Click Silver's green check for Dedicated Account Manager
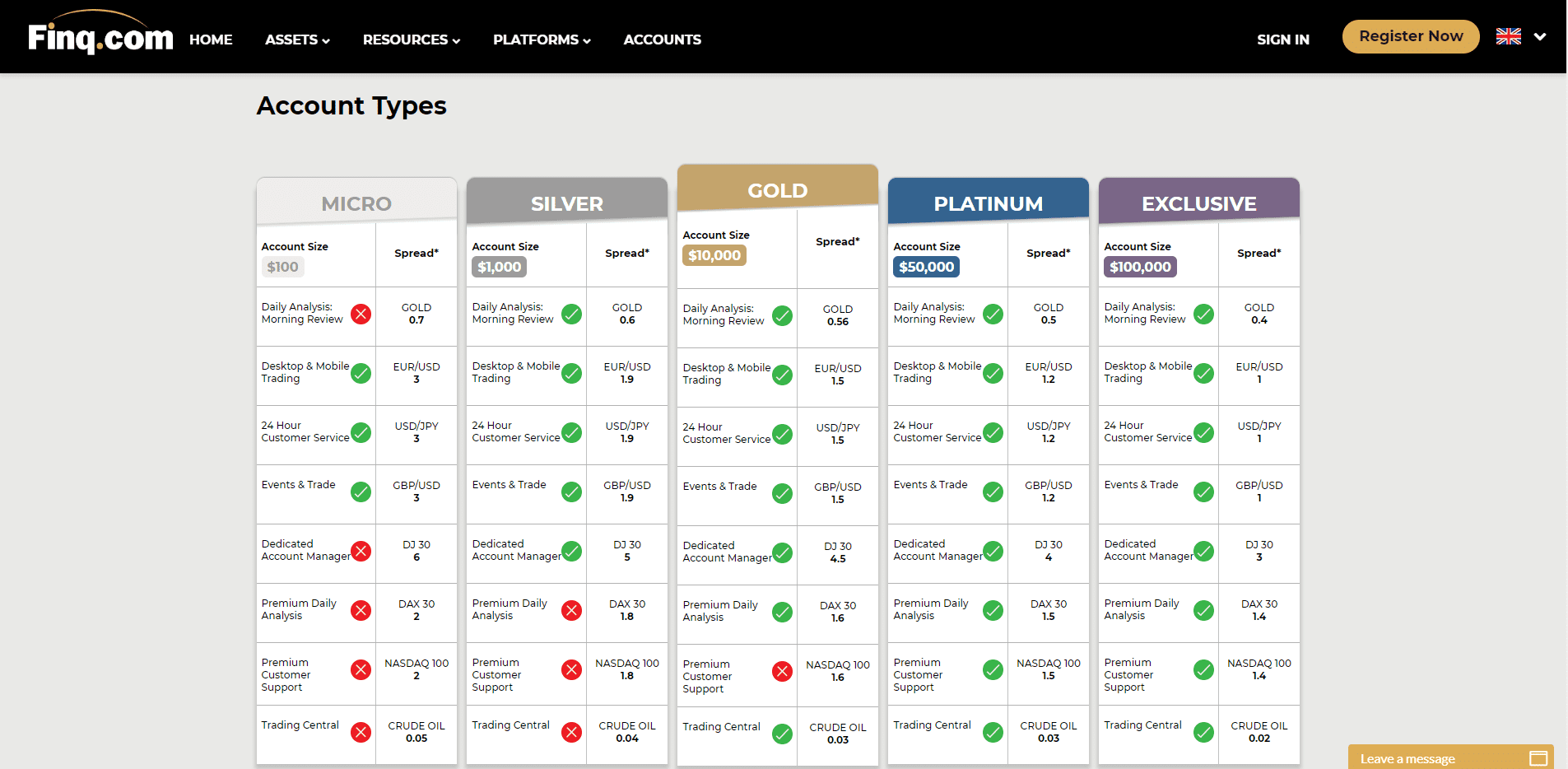The image size is (1568, 769). coord(571,551)
